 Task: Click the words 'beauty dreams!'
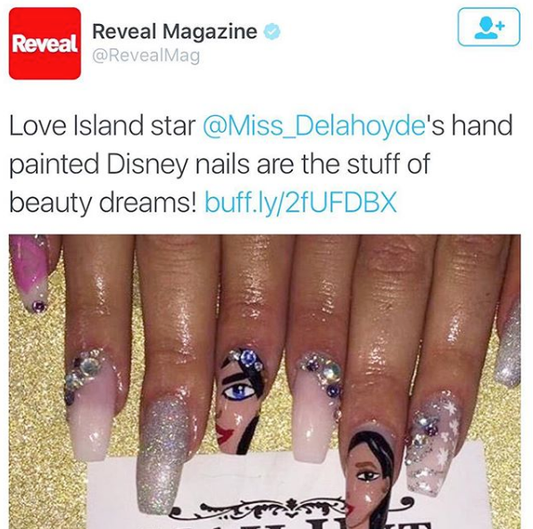tap(103, 203)
